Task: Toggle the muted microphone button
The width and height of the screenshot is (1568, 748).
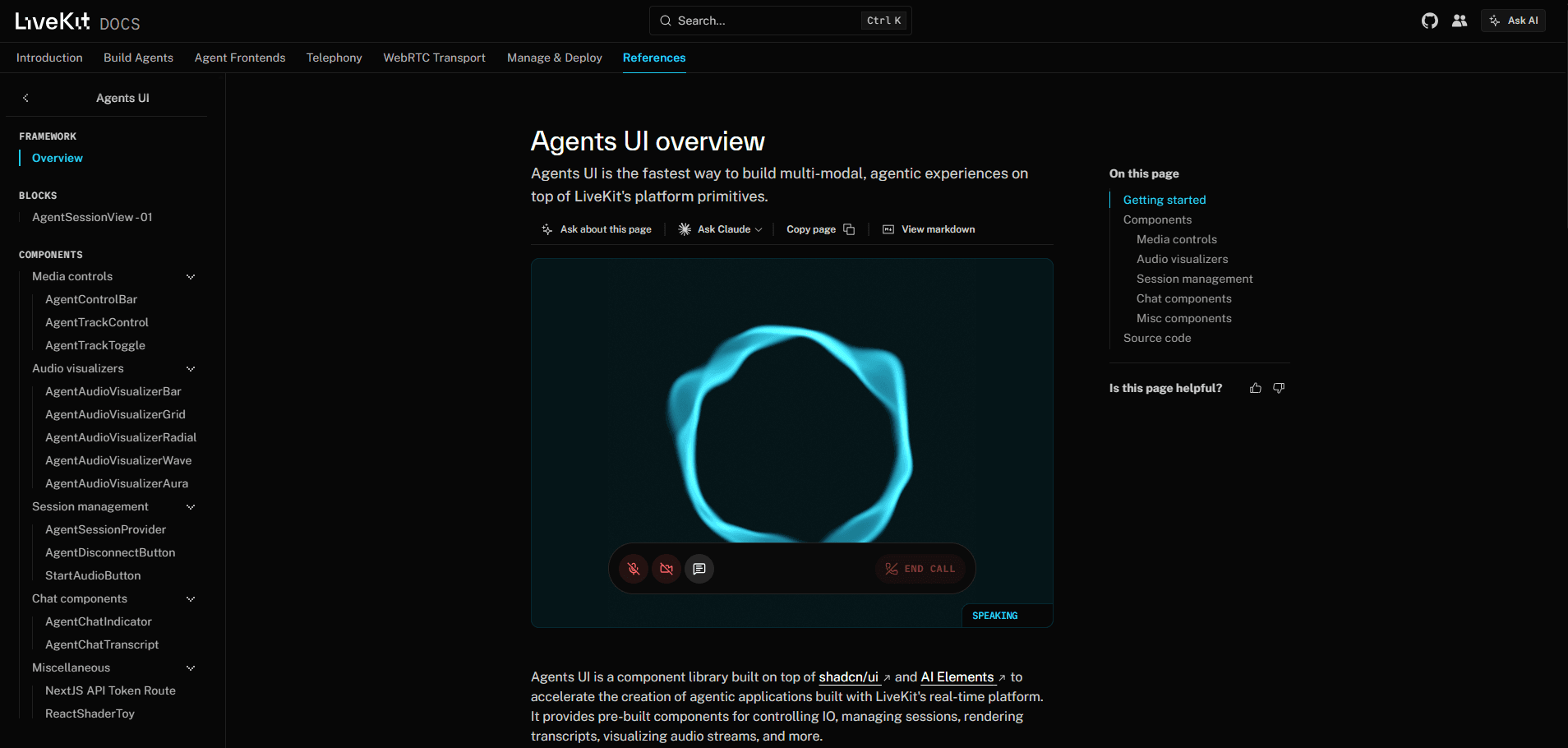Action: [634, 569]
